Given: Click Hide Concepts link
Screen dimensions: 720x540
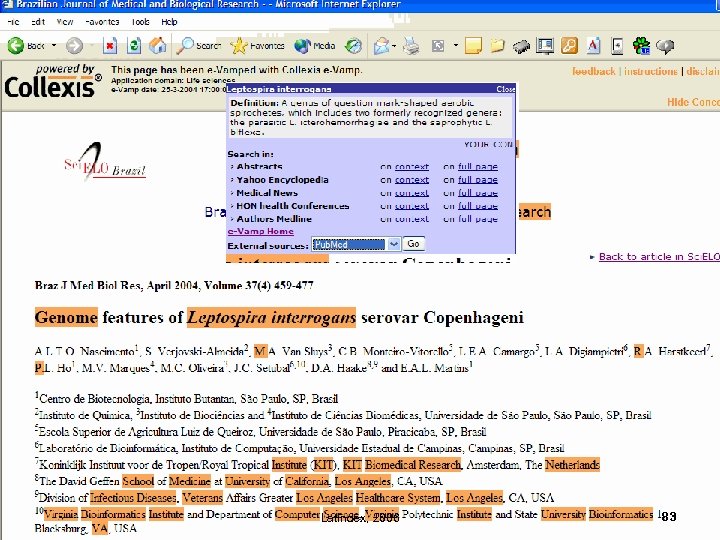Looking at the screenshot, I should (x=693, y=102).
